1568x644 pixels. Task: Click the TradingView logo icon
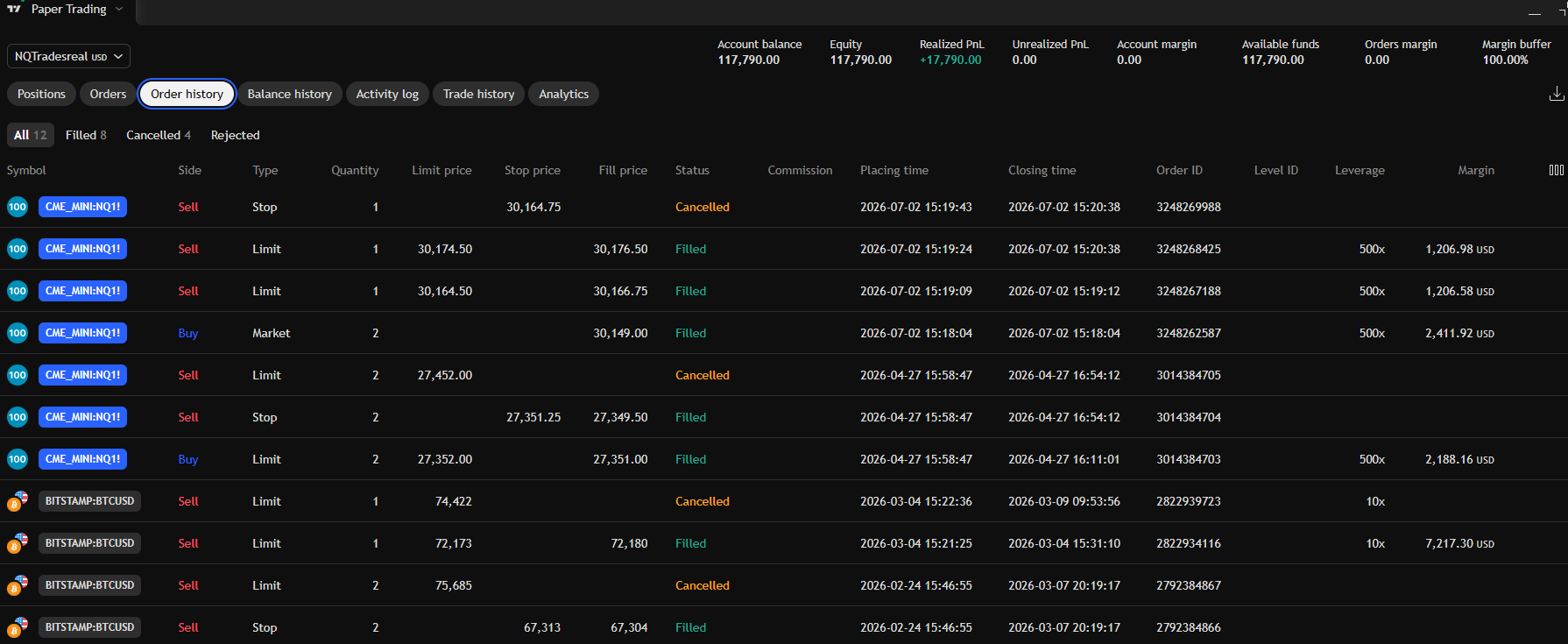[14, 8]
